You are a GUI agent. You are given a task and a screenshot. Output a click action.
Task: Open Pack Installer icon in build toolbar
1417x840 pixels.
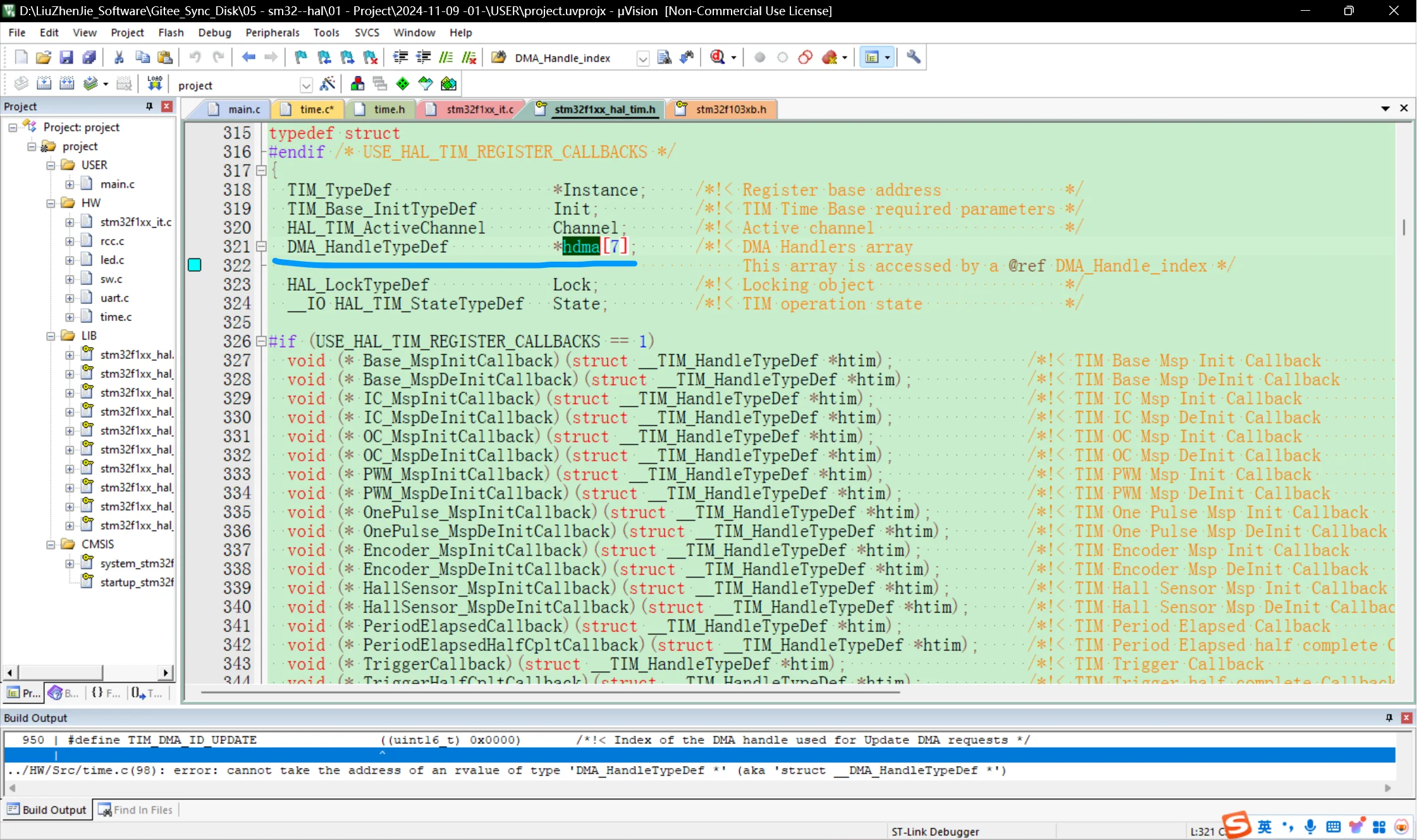tap(448, 84)
